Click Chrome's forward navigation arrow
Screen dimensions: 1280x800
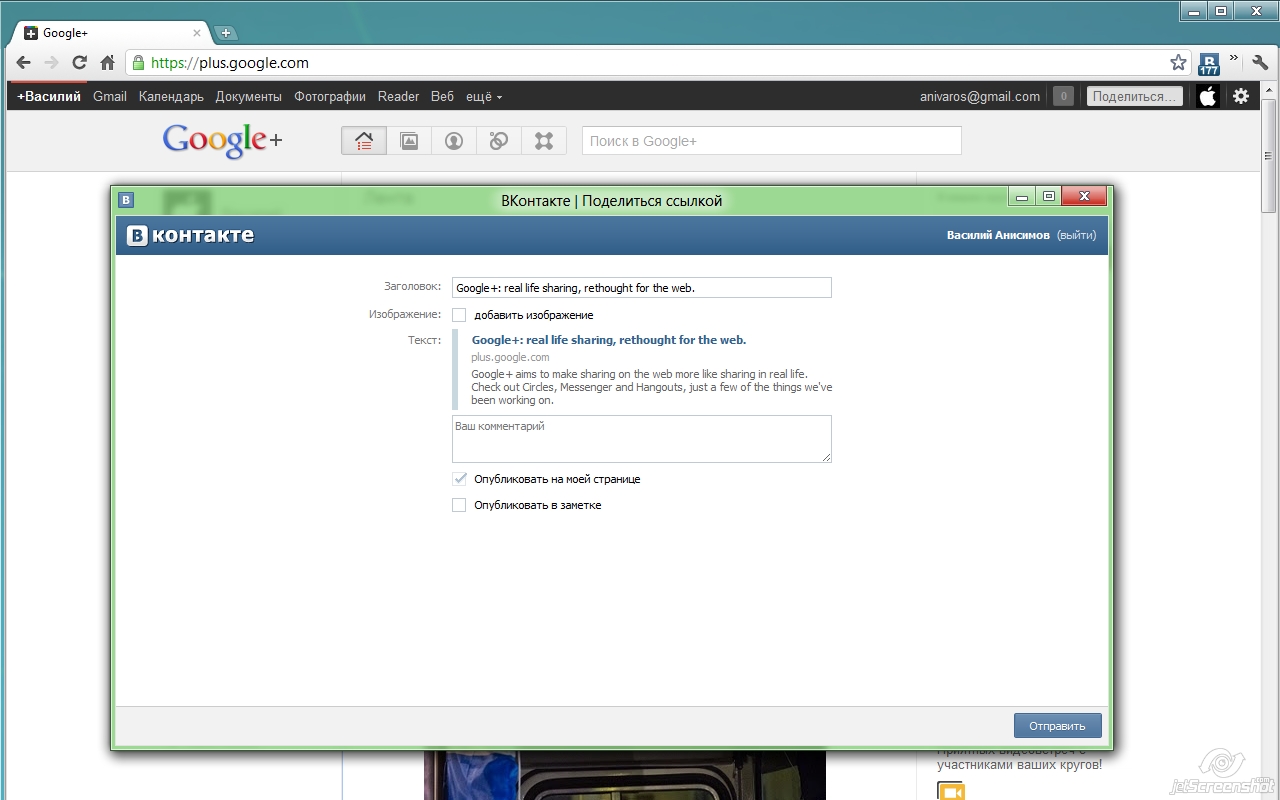coord(51,62)
